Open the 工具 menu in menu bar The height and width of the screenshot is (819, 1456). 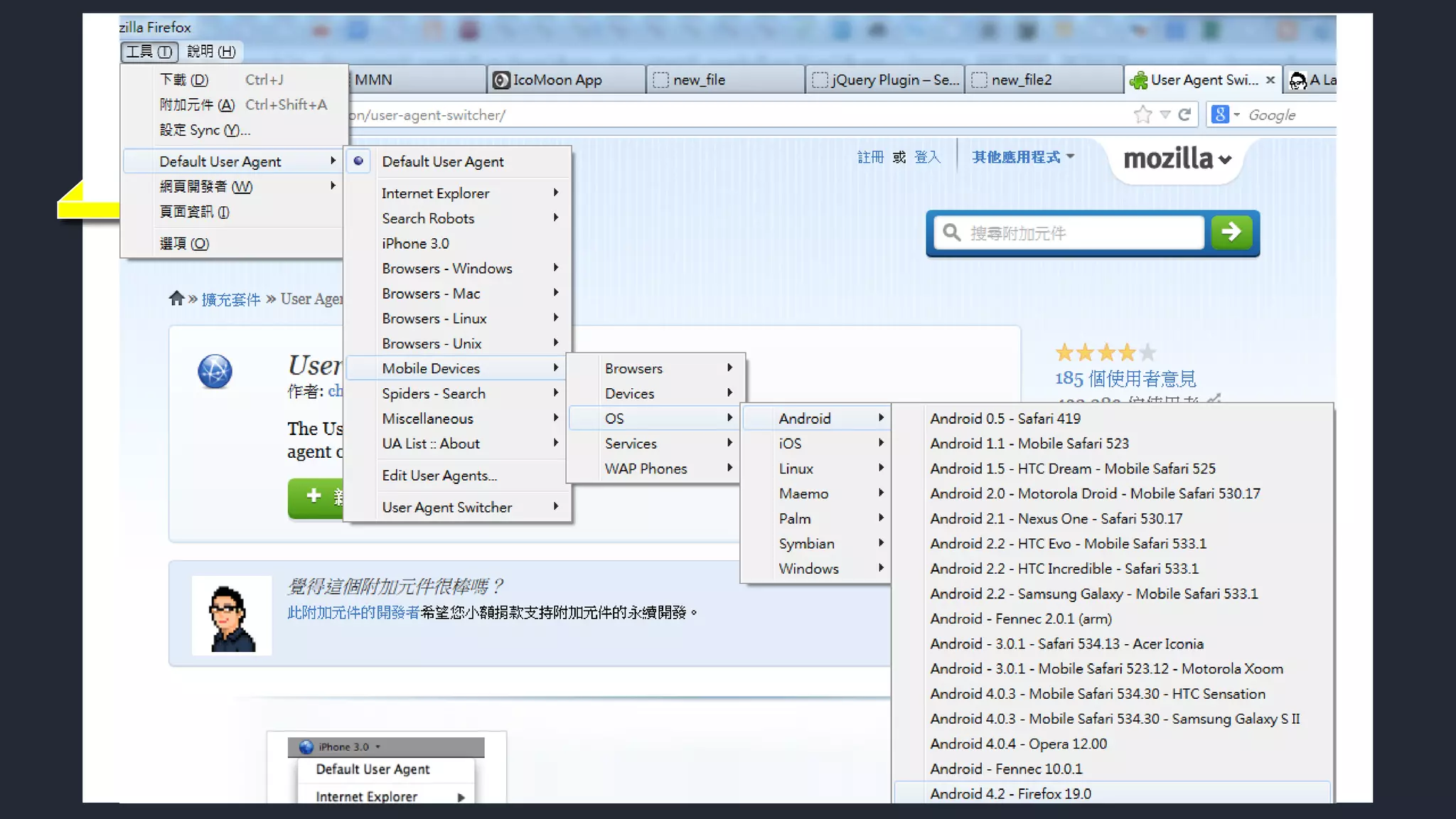coord(148,51)
